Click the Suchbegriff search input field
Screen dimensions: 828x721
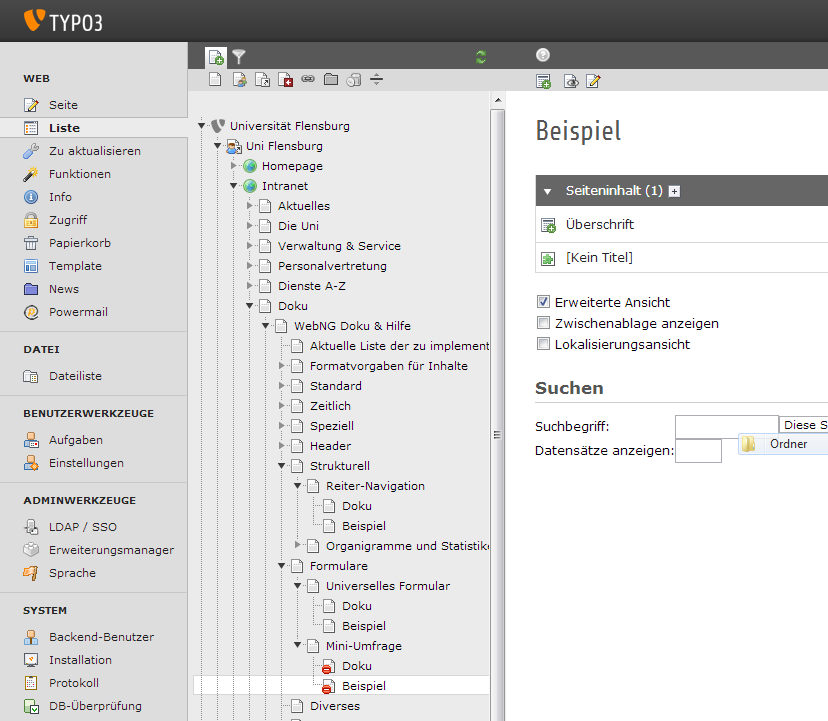pos(726,425)
